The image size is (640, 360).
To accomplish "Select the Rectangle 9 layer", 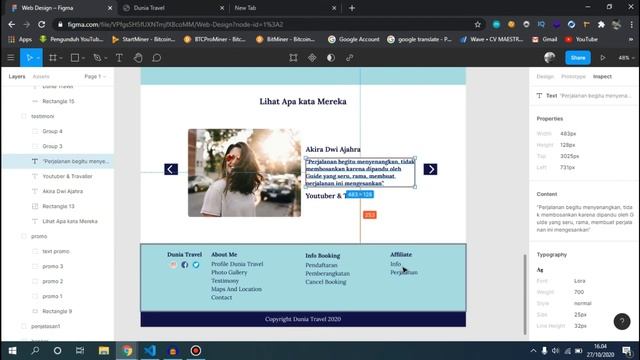I will point(57,311).
